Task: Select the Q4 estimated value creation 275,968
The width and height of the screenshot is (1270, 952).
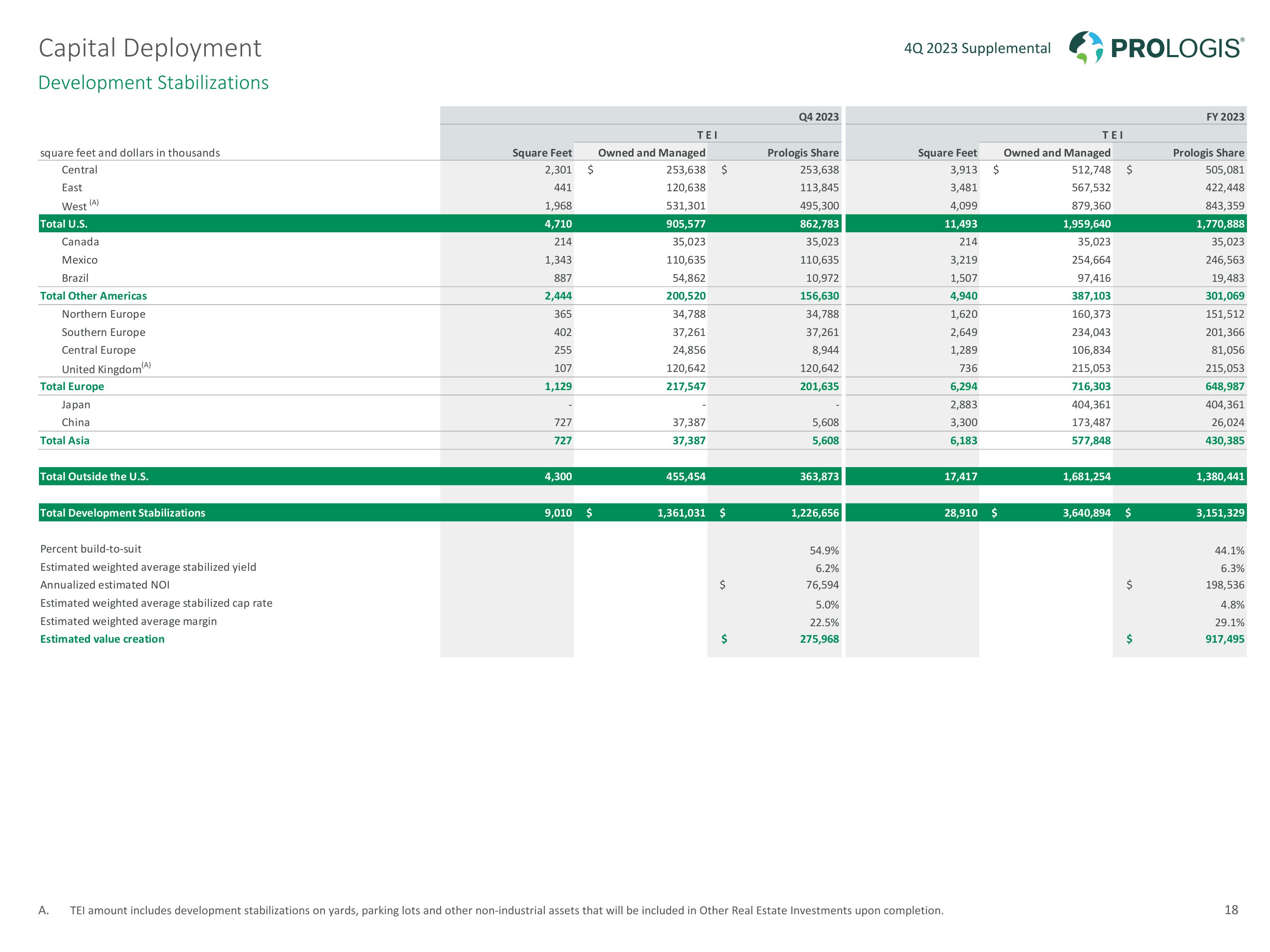Action: [x=819, y=639]
